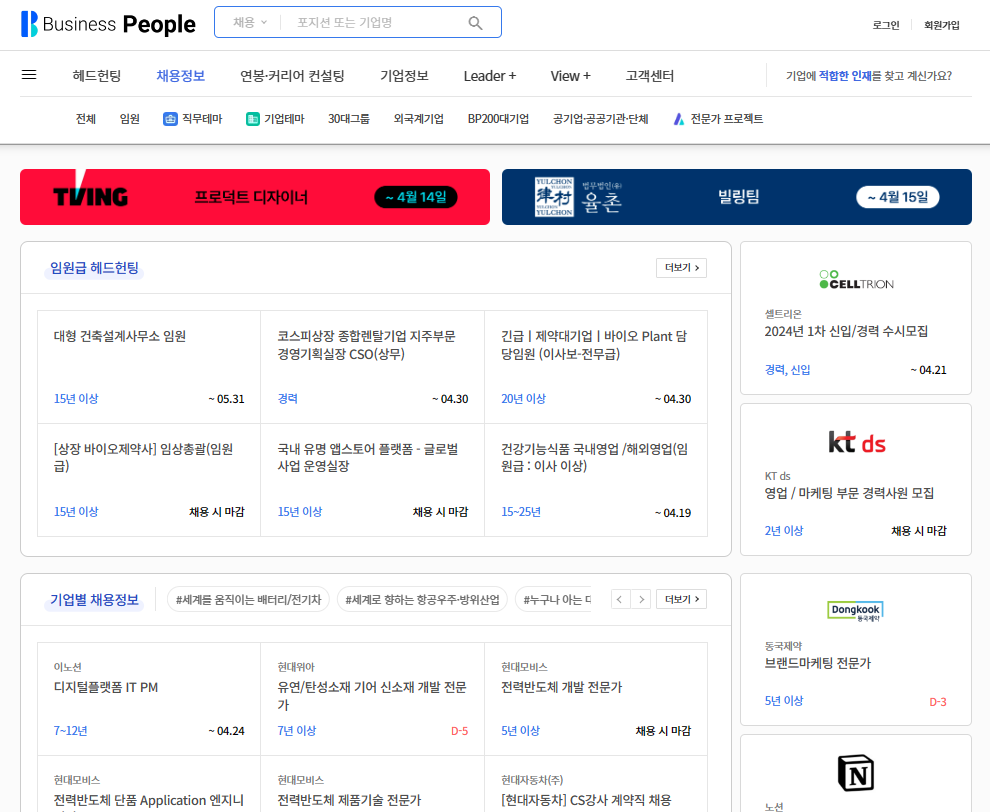990x812 pixels.
Task: Click the 로그인 link
Action: [886, 25]
